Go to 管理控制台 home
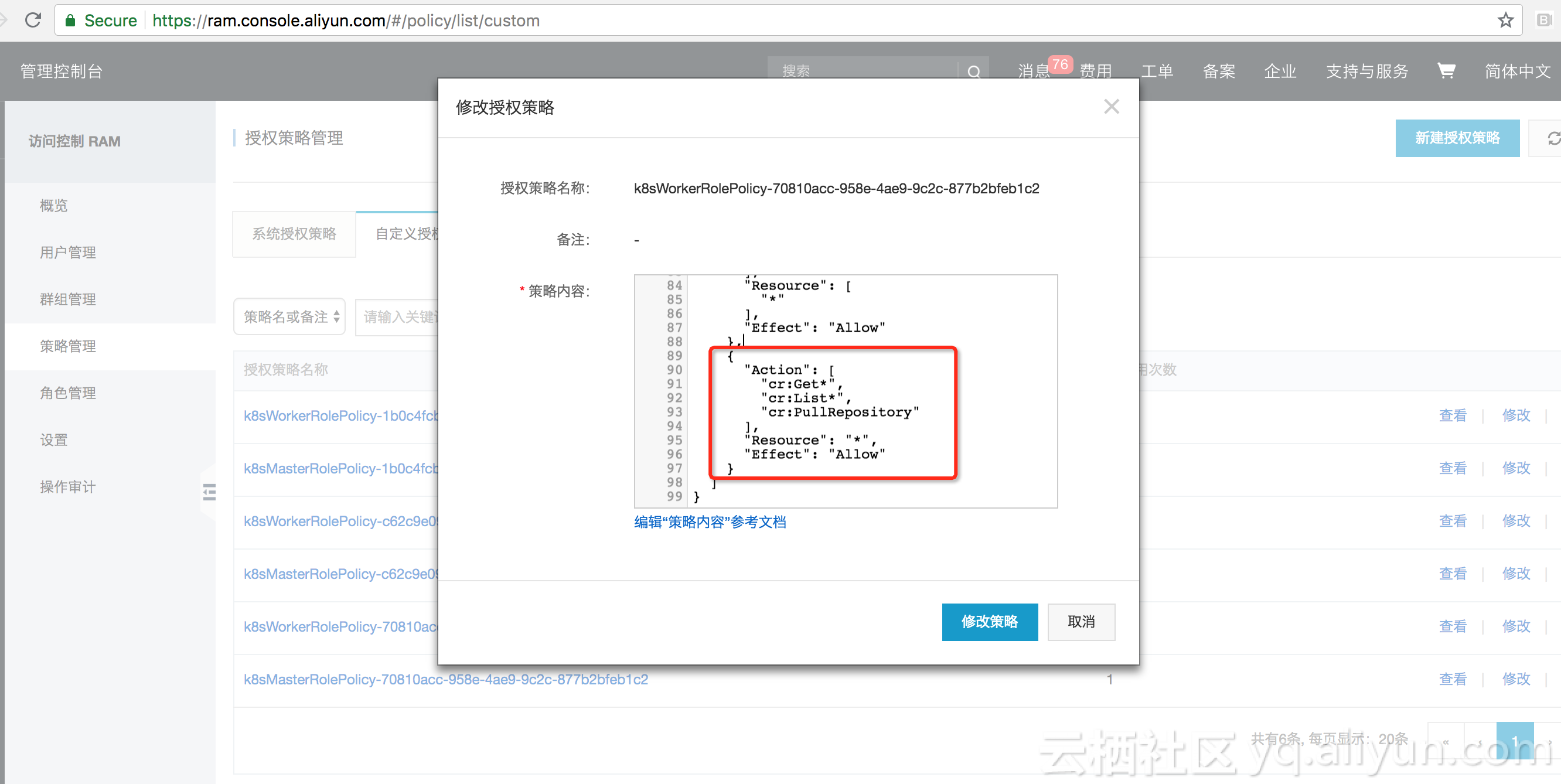Screen dimensions: 1561x784 click(61, 71)
